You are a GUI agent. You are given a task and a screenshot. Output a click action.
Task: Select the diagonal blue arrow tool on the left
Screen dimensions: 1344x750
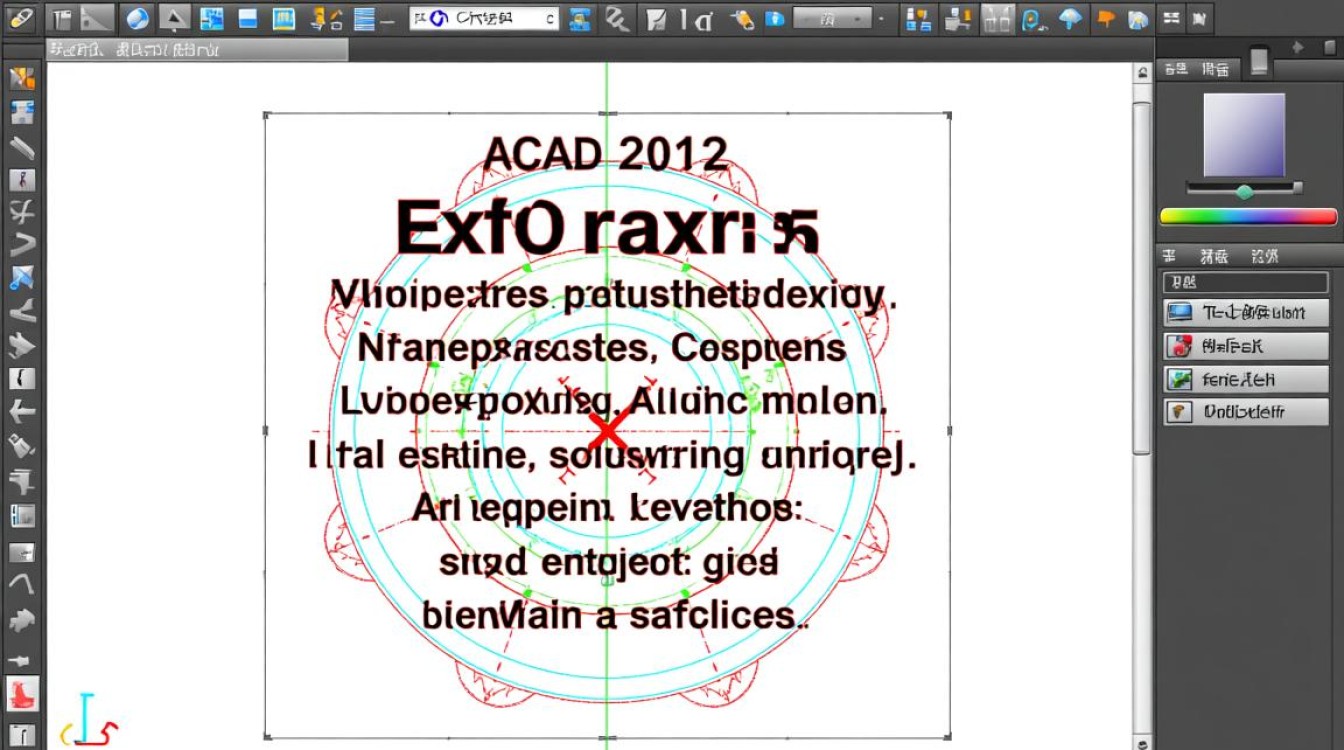(22, 277)
